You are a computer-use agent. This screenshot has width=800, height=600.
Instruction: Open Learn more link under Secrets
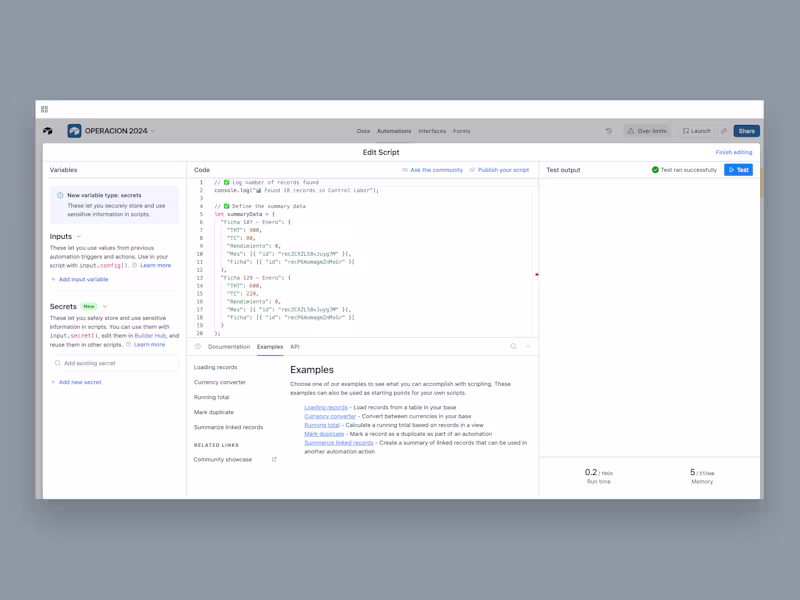coord(149,345)
